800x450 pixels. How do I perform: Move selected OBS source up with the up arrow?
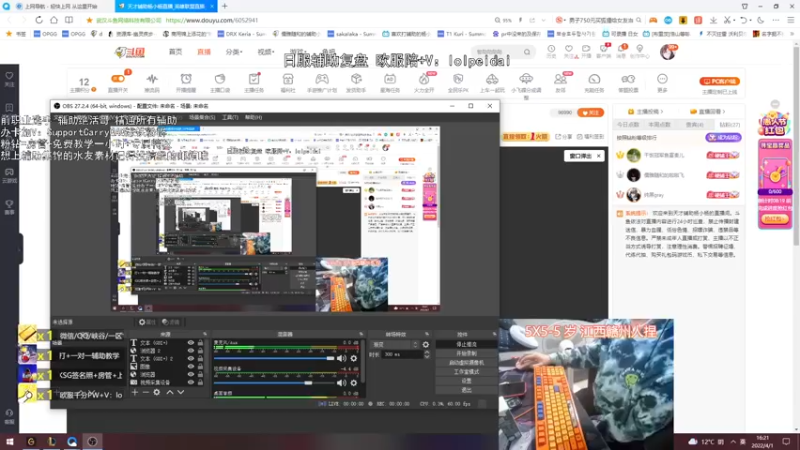169,392
